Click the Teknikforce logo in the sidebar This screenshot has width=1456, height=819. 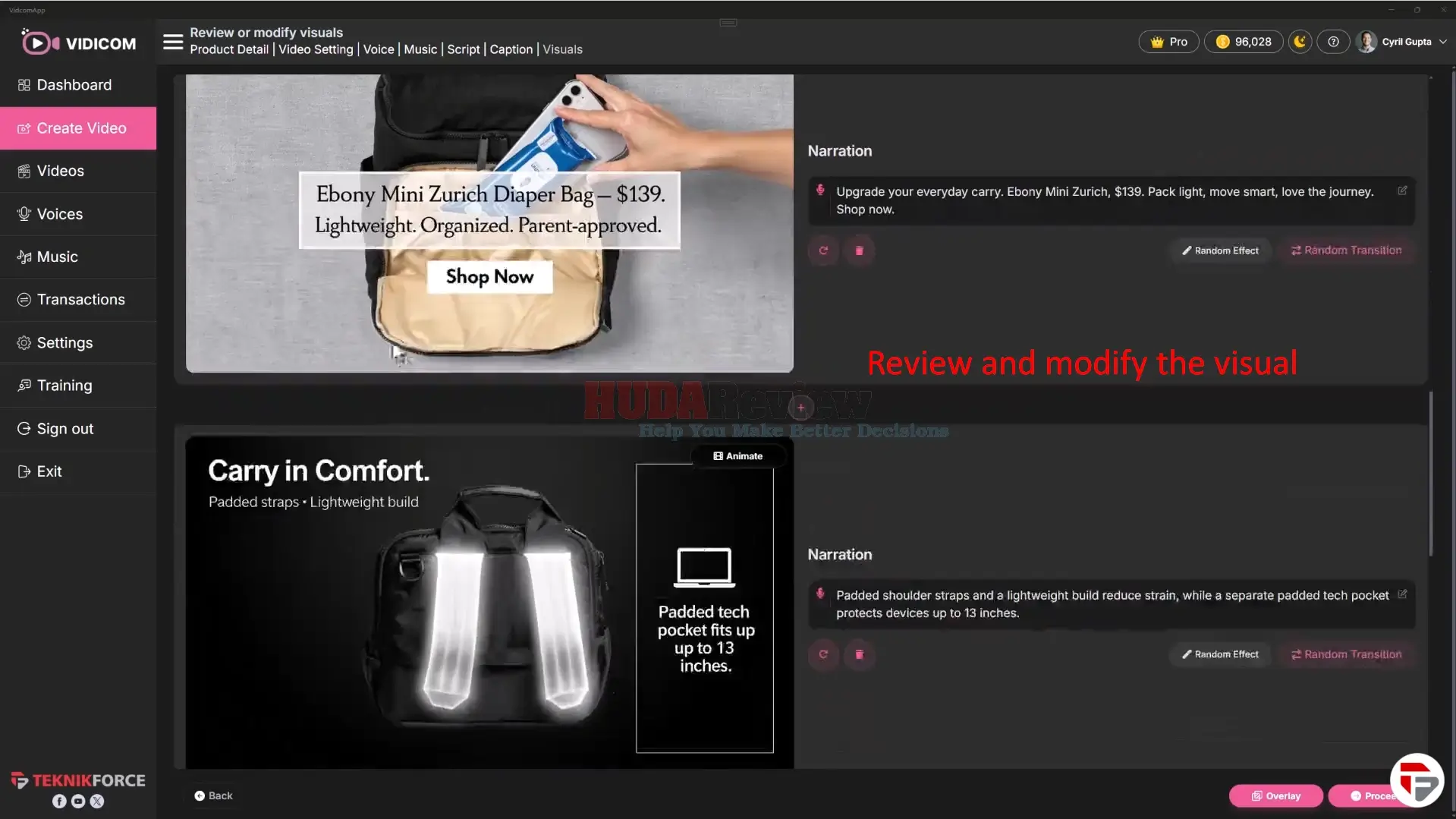pyautogui.click(x=78, y=780)
